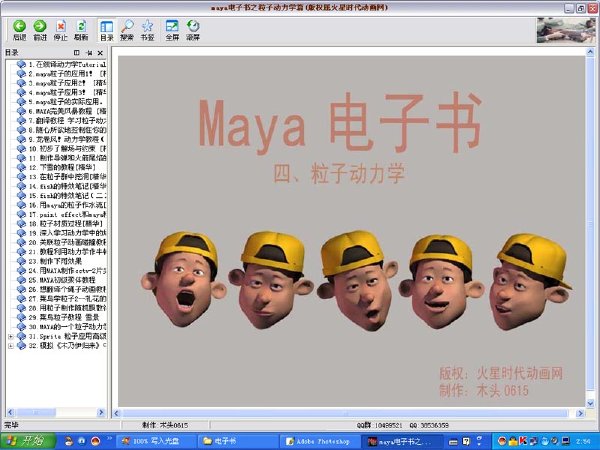Click the page view horizontal scrollbar thumb
This screenshot has width=600, height=450.
[x=346, y=413]
